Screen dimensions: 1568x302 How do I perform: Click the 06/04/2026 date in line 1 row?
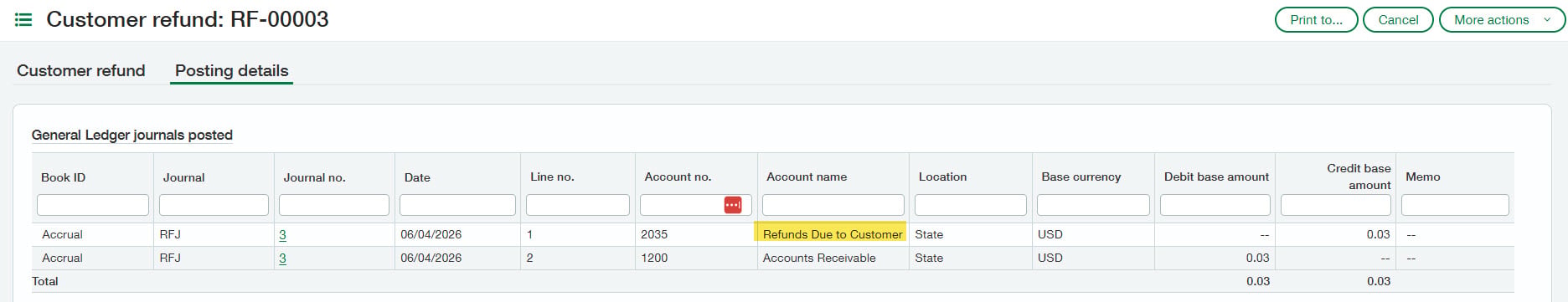pos(431,234)
